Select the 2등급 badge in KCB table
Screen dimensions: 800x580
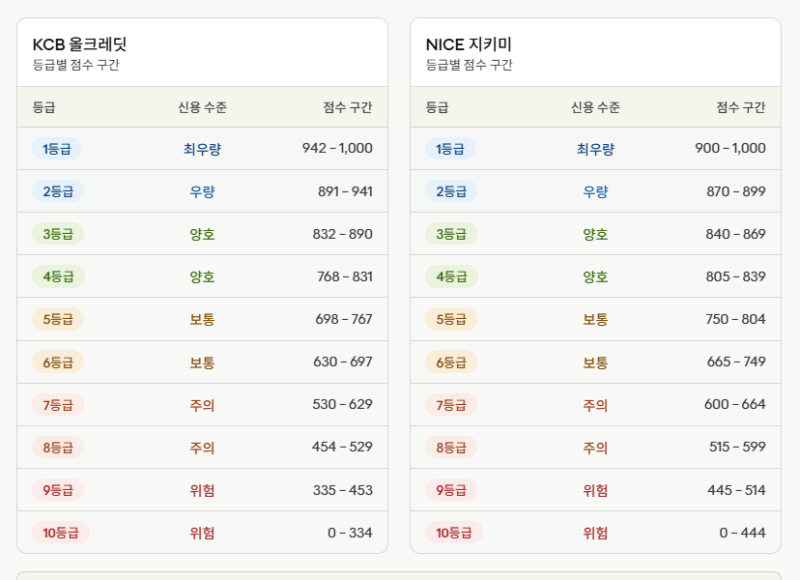[x=58, y=191]
